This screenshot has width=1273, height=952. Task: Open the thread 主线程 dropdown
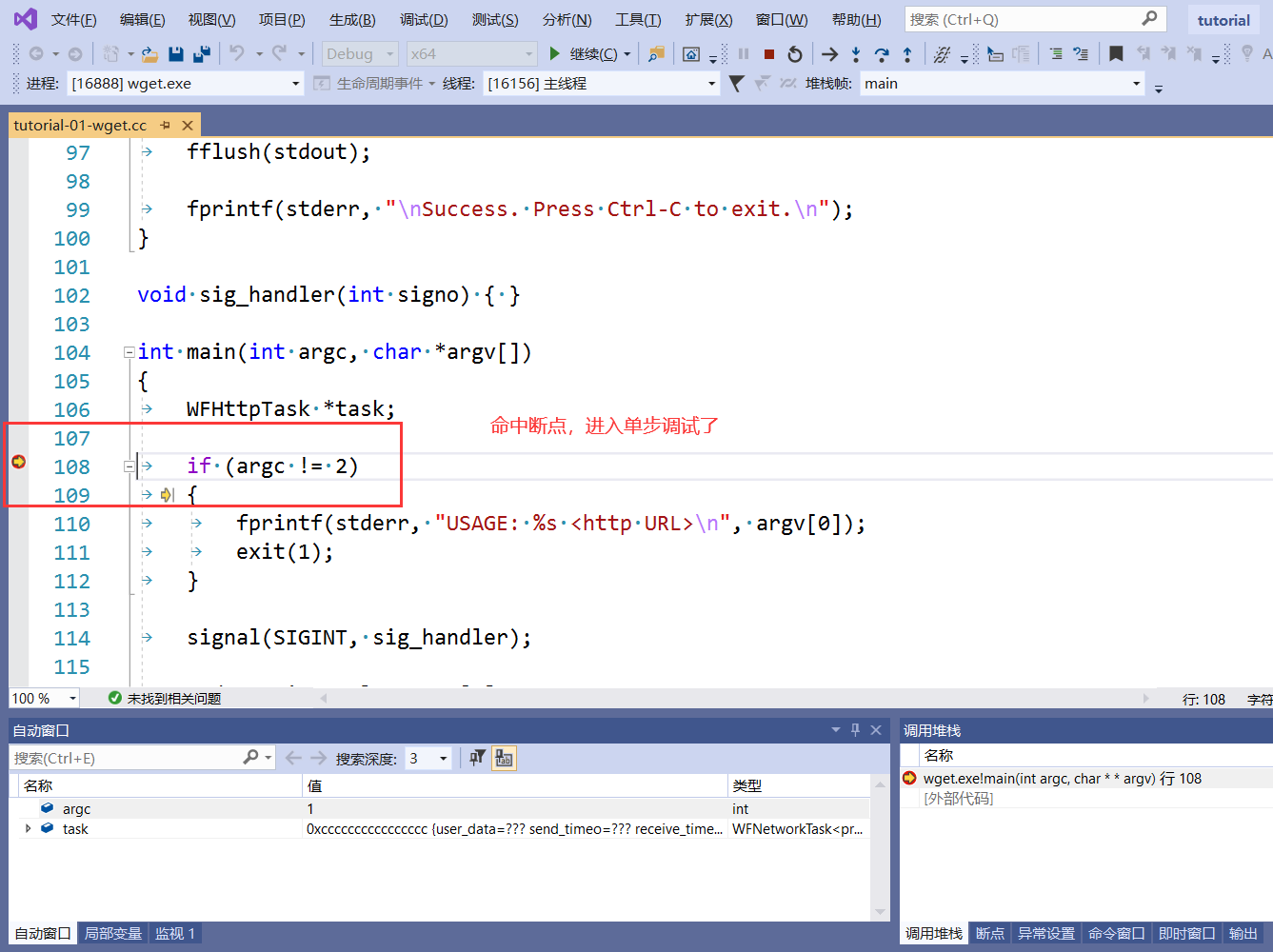(711, 84)
